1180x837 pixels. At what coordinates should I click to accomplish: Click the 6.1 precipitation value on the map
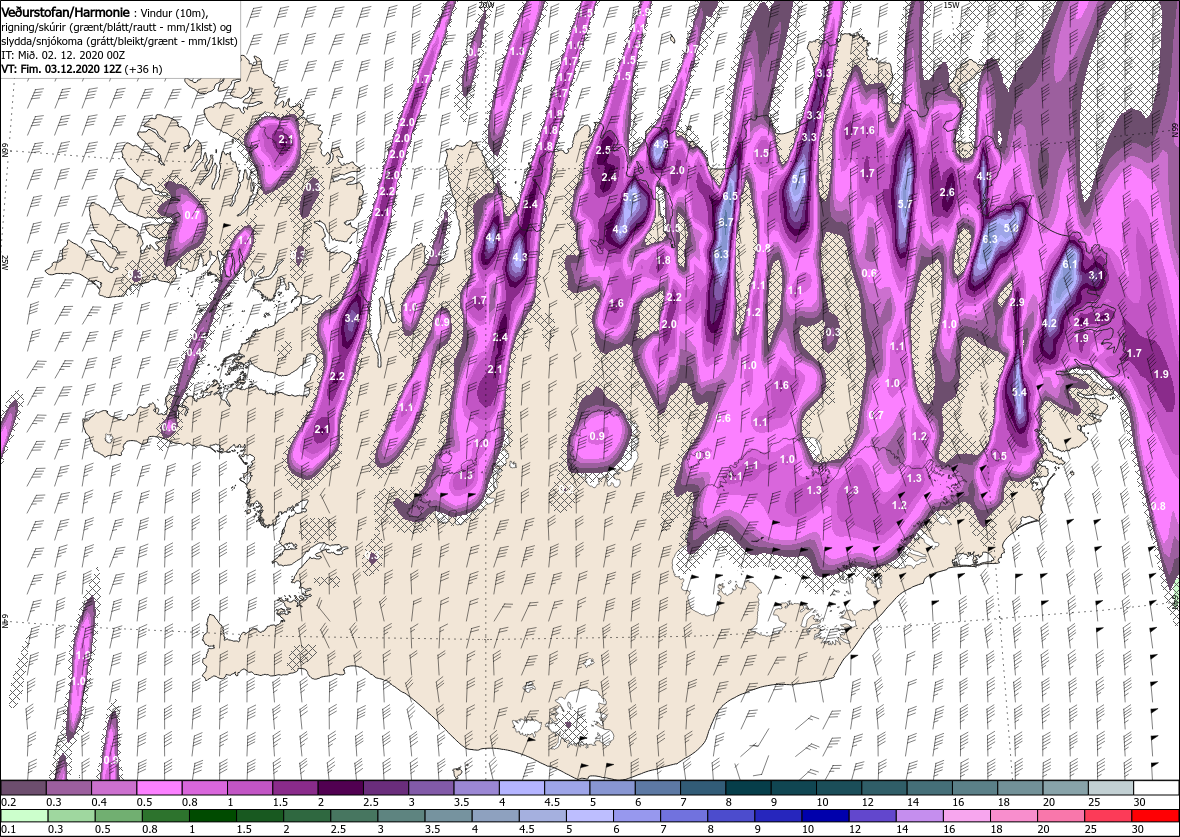pyautogui.click(x=1069, y=264)
